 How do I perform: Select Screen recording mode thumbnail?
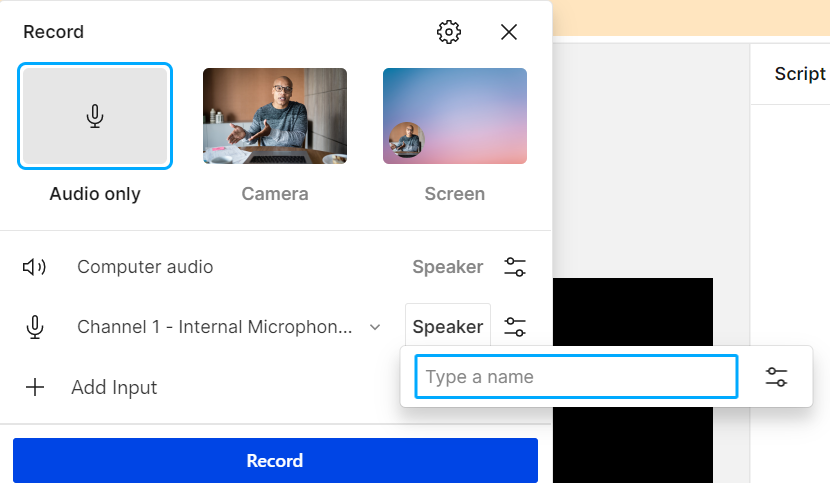455,116
